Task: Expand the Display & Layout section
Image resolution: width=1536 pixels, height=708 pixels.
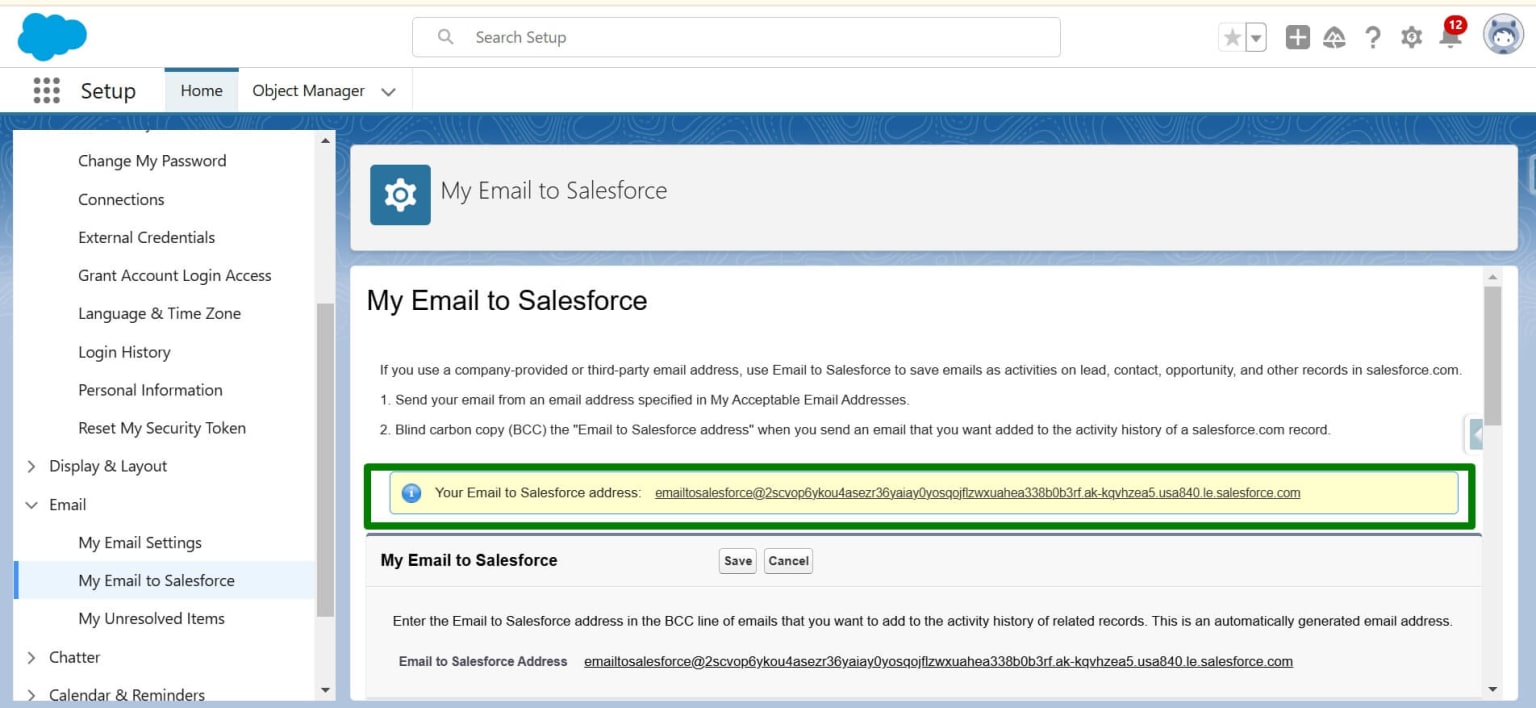Action: click(31, 466)
